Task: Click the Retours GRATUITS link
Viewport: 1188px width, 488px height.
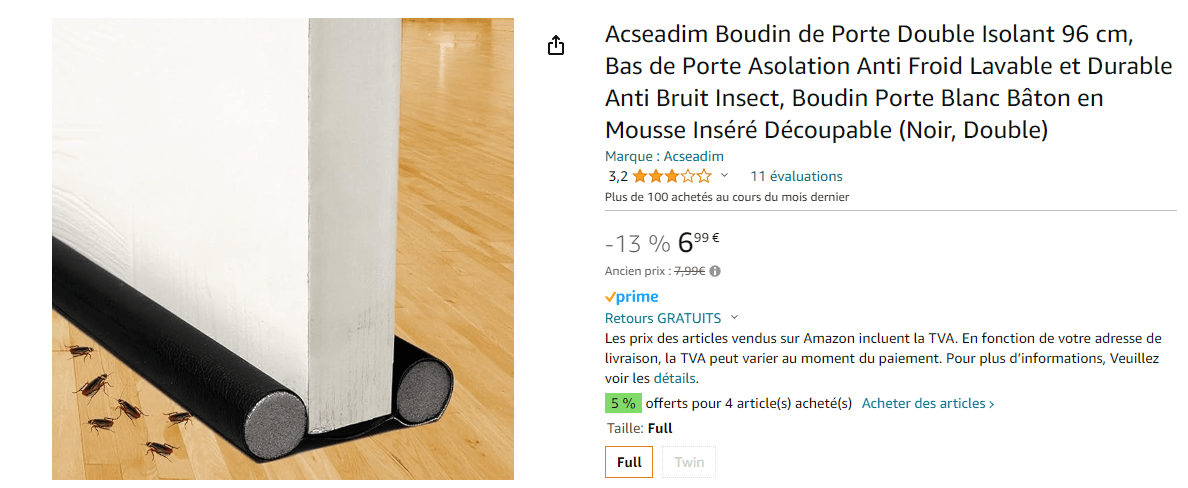Action: coord(663,318)
